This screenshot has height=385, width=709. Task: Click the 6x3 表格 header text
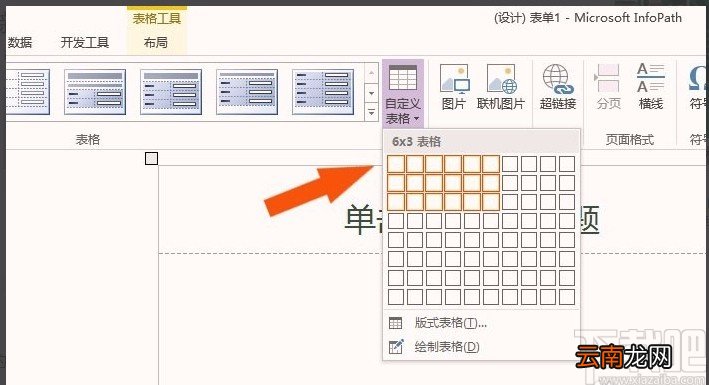point(416,142)
